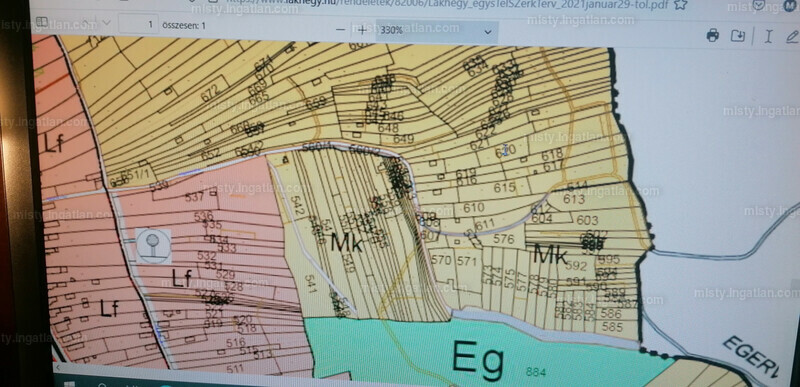Click the tree symbol icon on map
This screenshot has height=387, width=800.
tap(153, 246)
